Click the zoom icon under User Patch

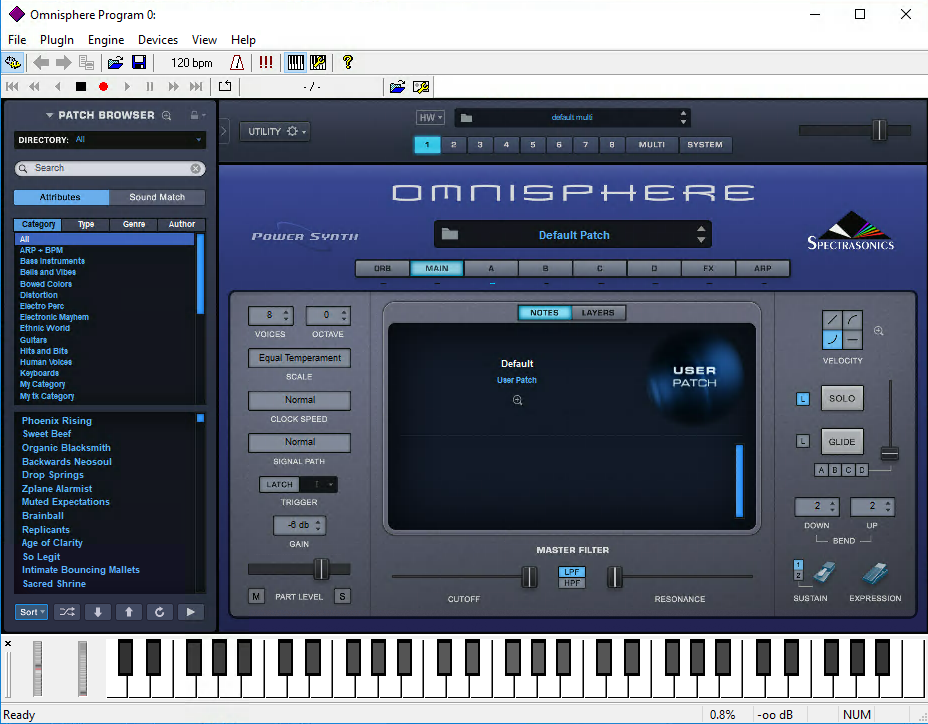click(517, 400)
